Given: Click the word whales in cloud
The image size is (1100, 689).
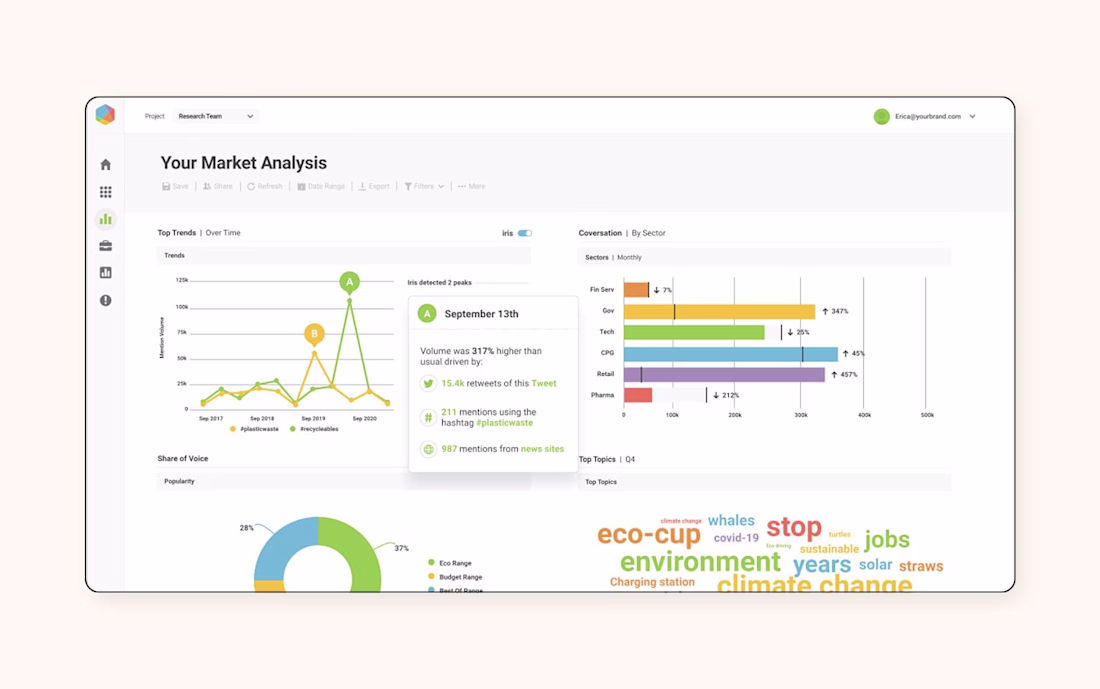Looking at the screenshot, I should [731, 521].
